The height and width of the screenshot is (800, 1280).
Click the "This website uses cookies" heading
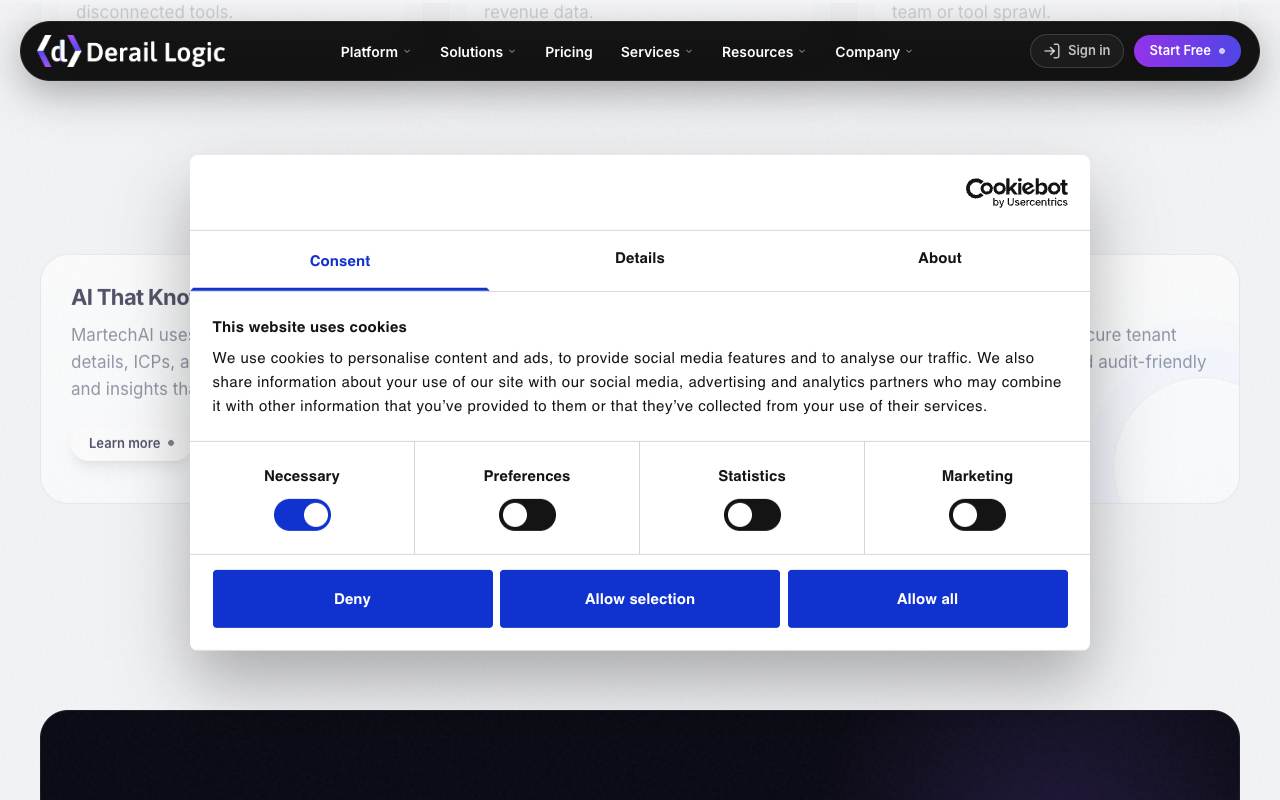click(x=310, y=327)
